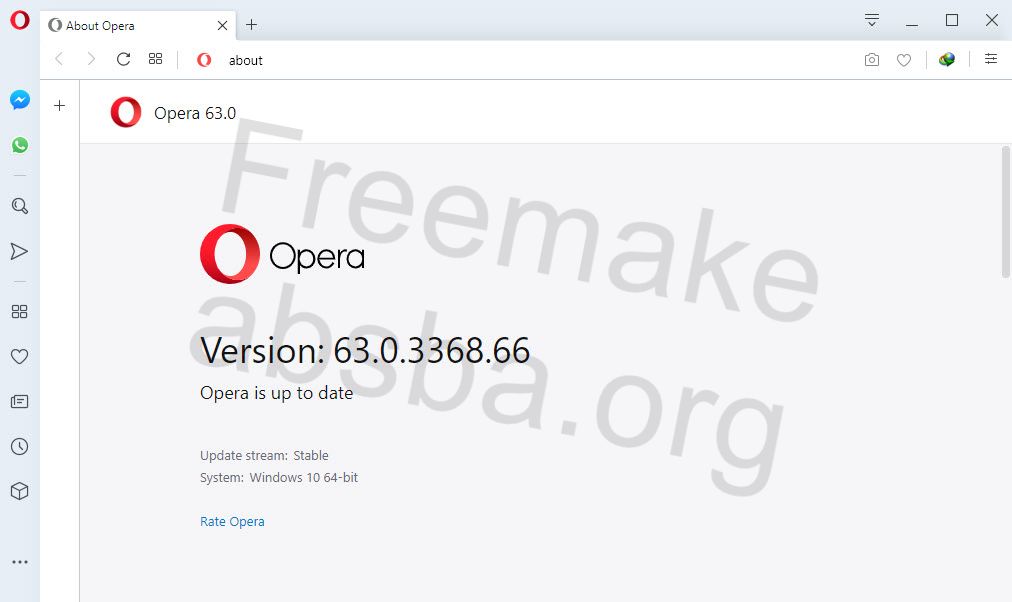Open WhatsApp in the sidebar
The image size is (1012, 602).
[x=20, y=145]
